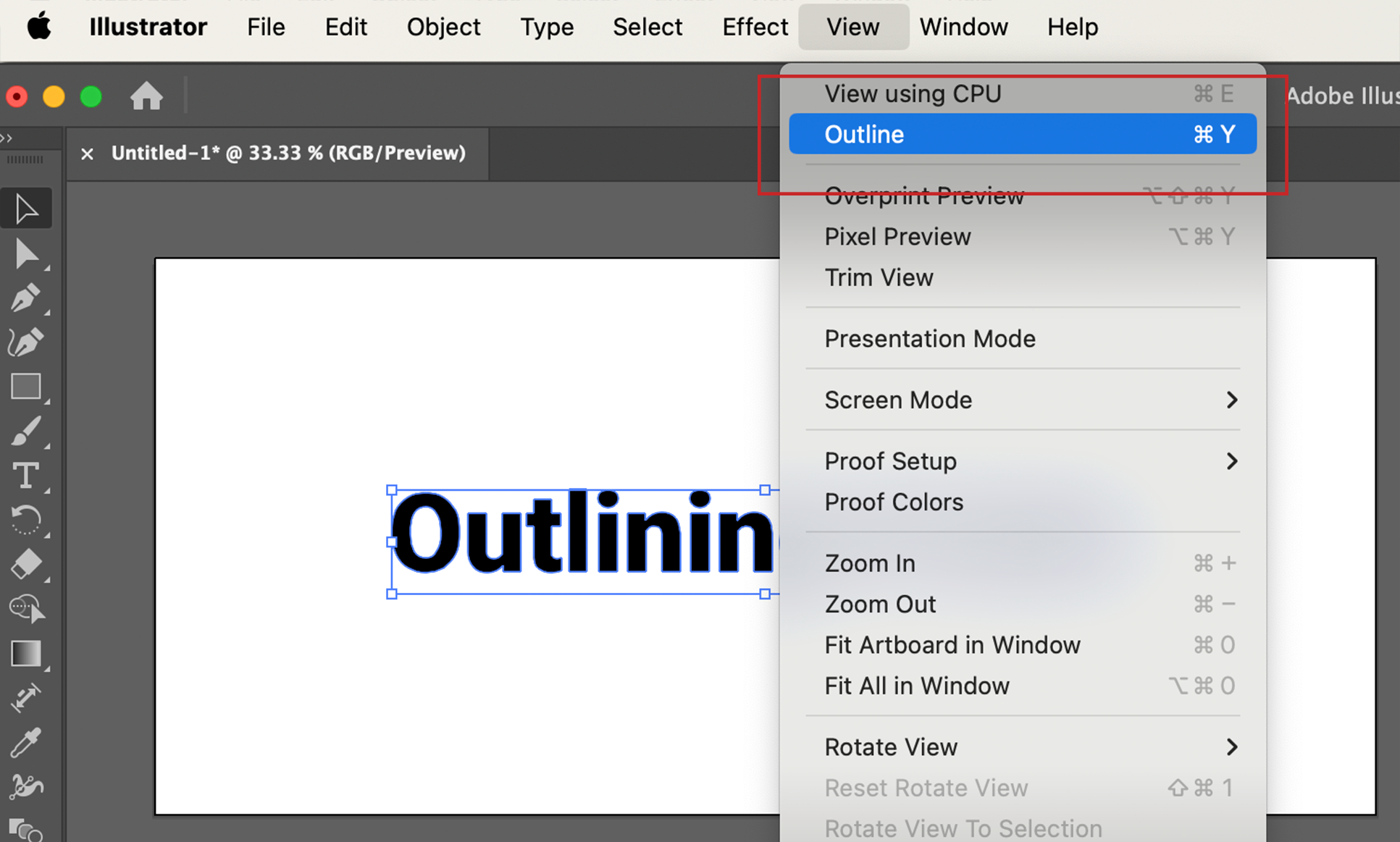Viewport: 1400px width, 842px height.
Task: Choose Pixel Preview
Action: [1023, 237]
